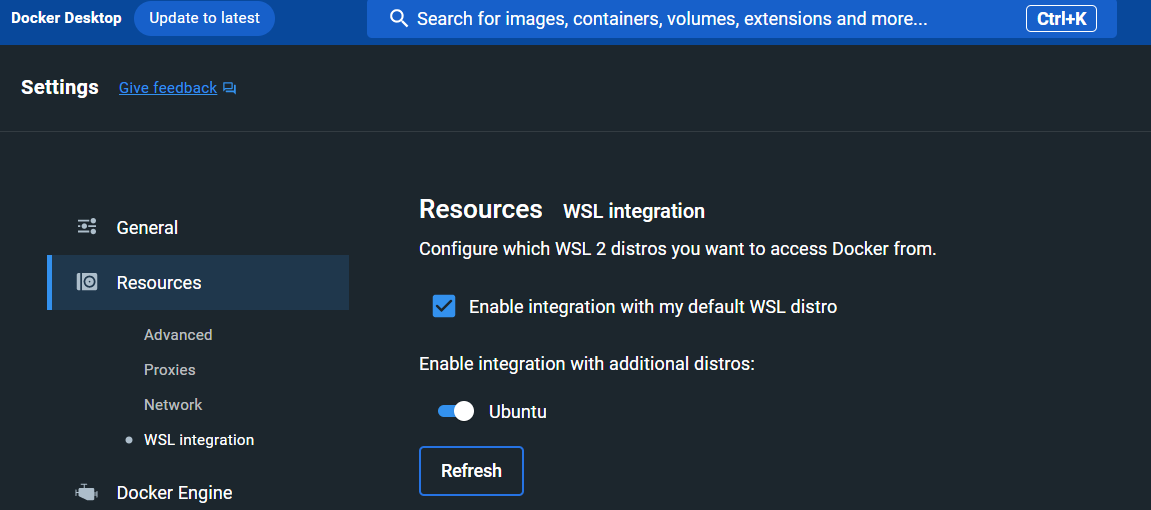Select the Proxies sub-item
The image size is (1151, 510).
pyautogui.click(x=170, y=370)
